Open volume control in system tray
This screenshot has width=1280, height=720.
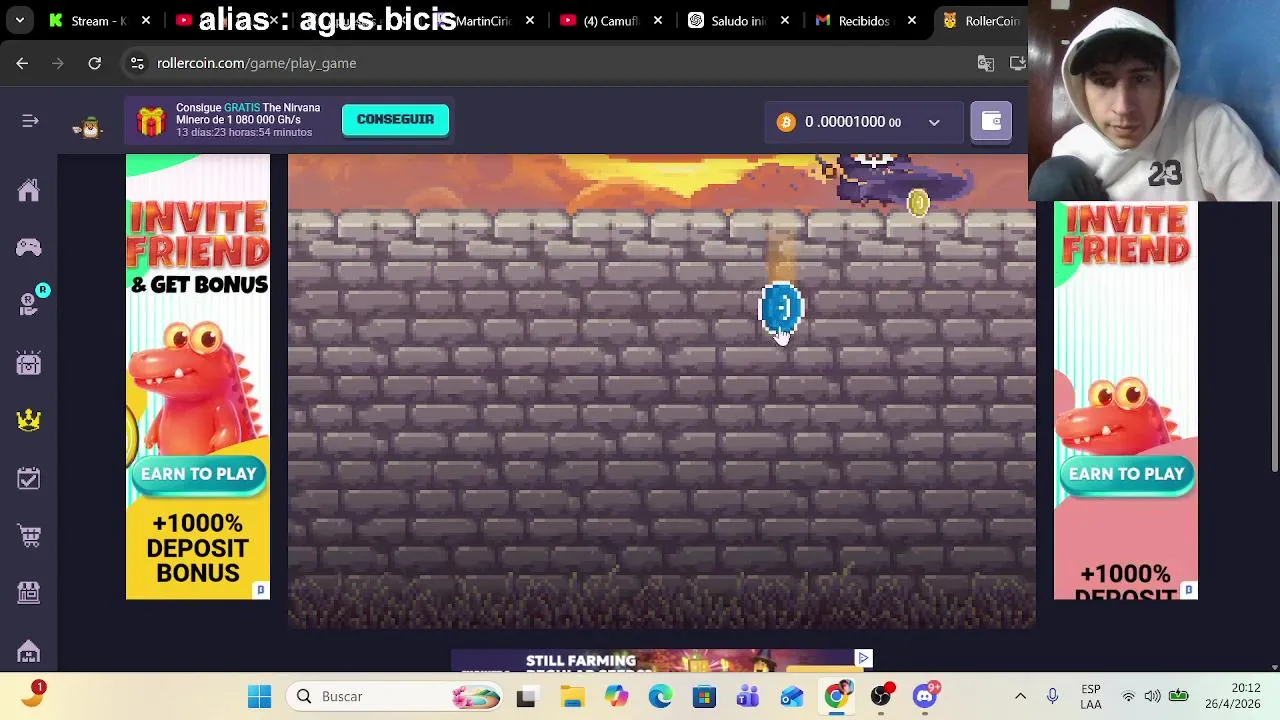[x=1153, y=696]
